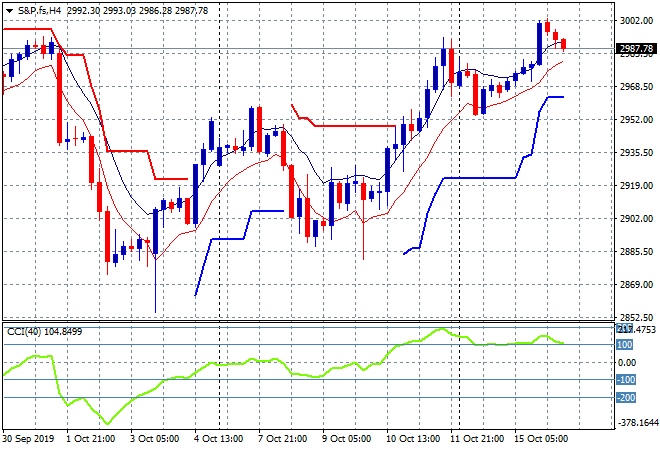Image resolution: width=660 pixels, height=450 pixels.
Task: Click the 2852.50 price axis value
Action: (x=636, y=317)
